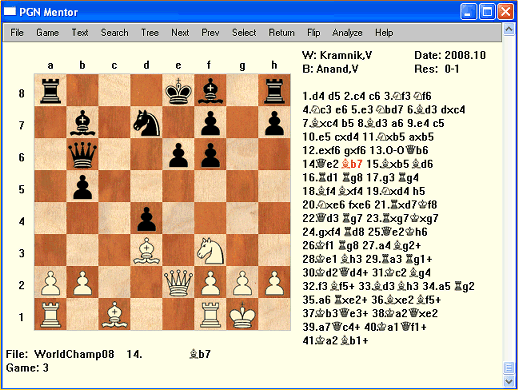Close the PGN Mentor window
This screenshot has height=390, width=518.
[x=506, y=12]
